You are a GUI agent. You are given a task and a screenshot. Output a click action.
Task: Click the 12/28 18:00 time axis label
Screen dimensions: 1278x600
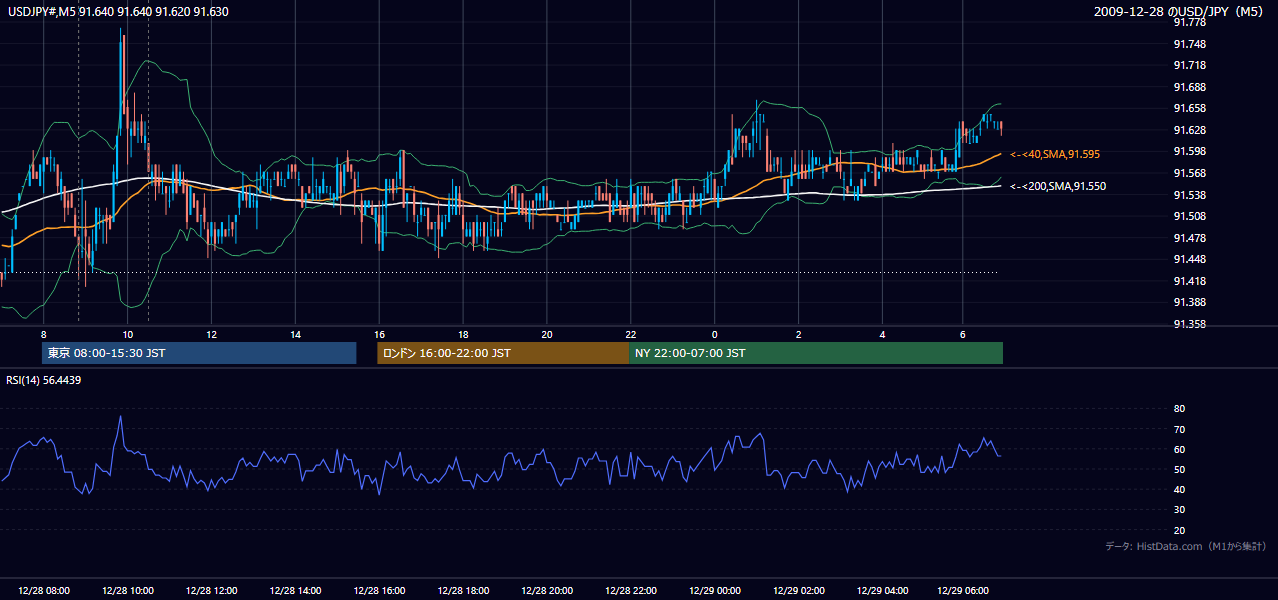click(x=463, y=591)
